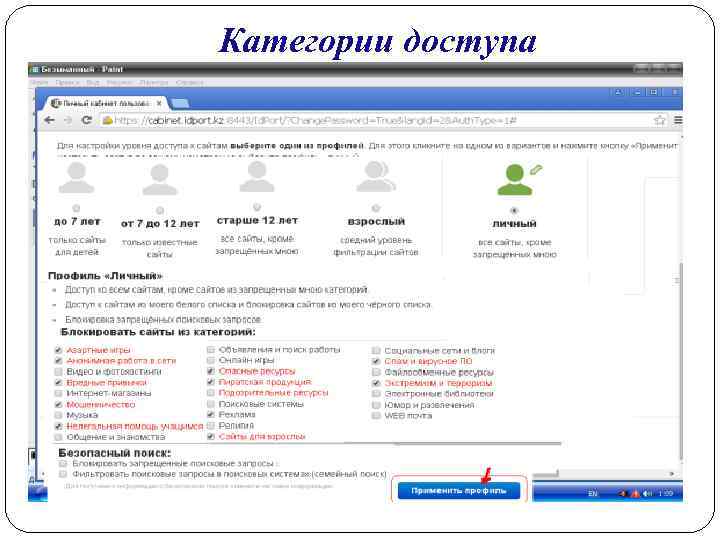Uncheck Опасные ресурсы category
The width and height of the screenshot is (720, 540).
[211, 371]
